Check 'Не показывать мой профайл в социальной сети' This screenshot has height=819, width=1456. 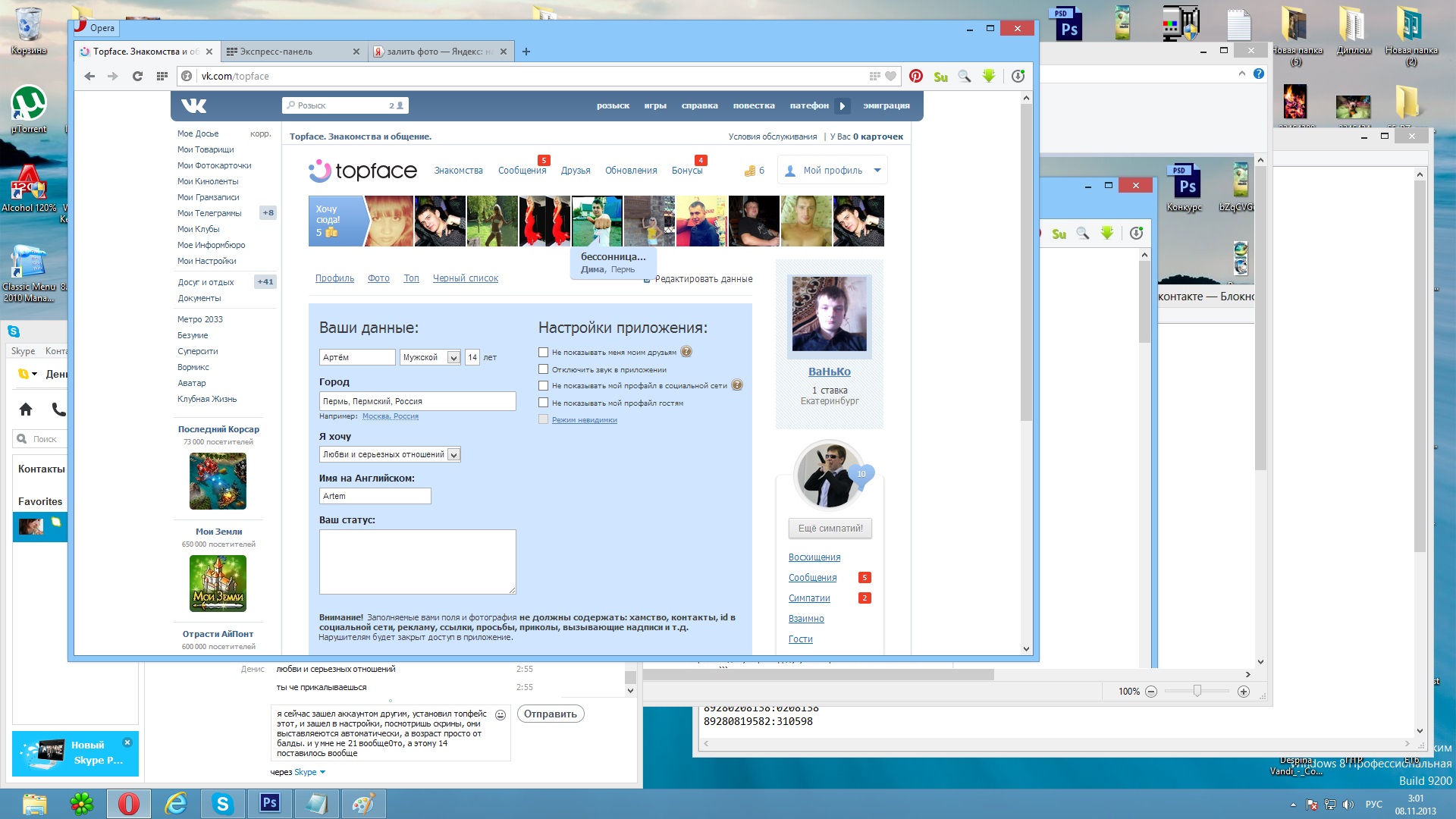(x=543, y=385)
